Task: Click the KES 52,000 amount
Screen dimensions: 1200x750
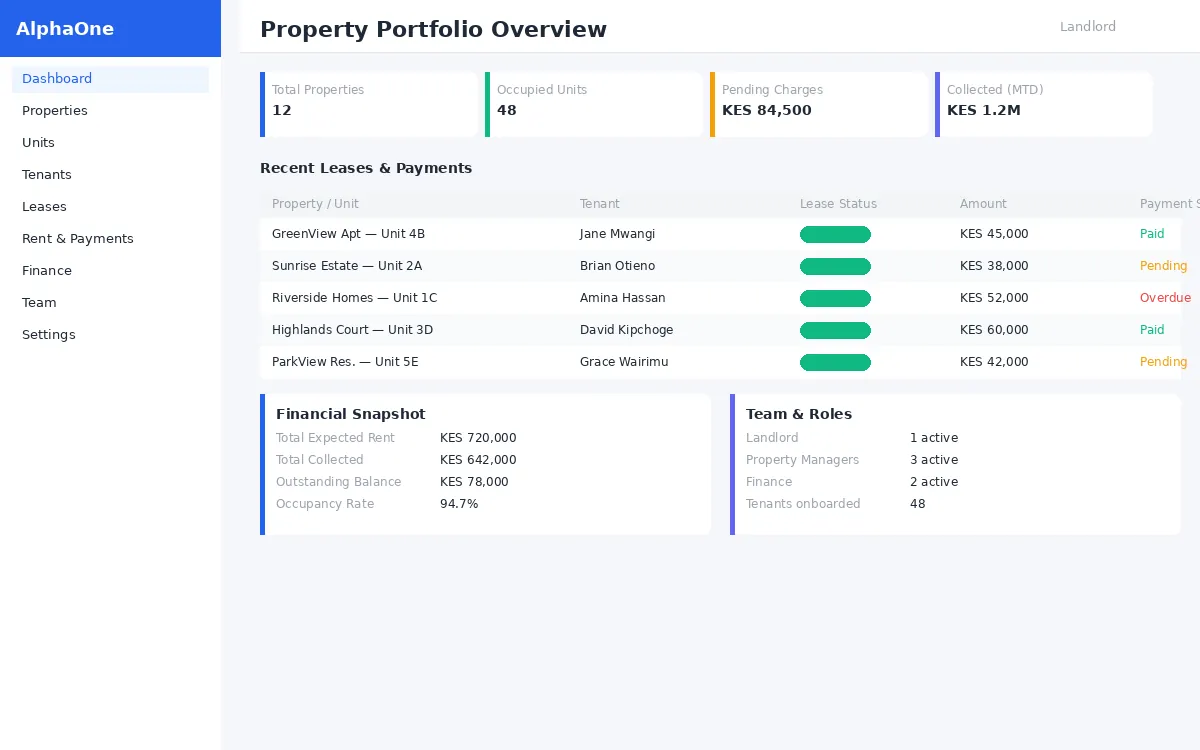Action: pos(994,298)
